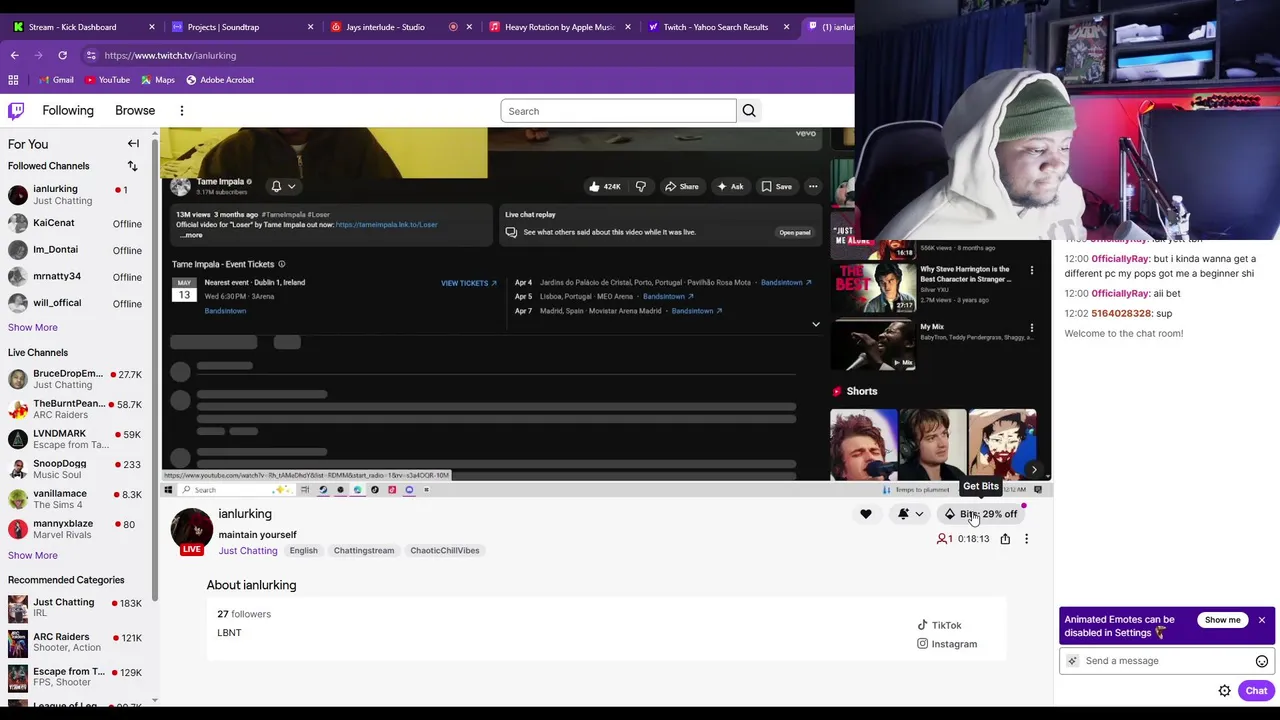Click the Twitch logo home icon
This screenshot has width=1280, height=720.
click(x=16, y=111)
